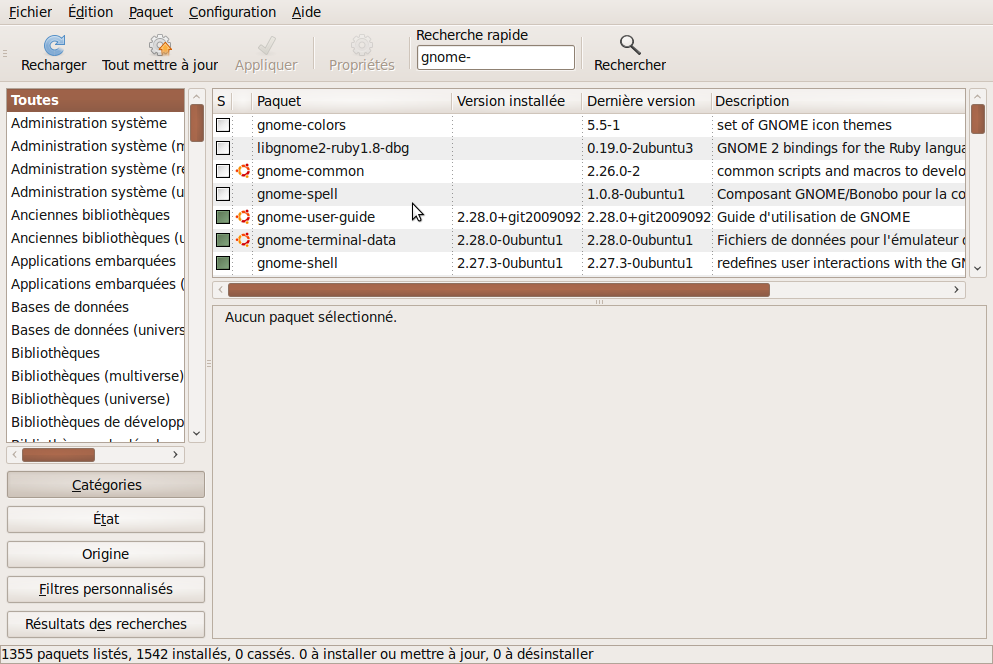This screenshot has height=664, width=993.
Task: Mark the gnome-spell package checkbox
Action: pos(223,194)
